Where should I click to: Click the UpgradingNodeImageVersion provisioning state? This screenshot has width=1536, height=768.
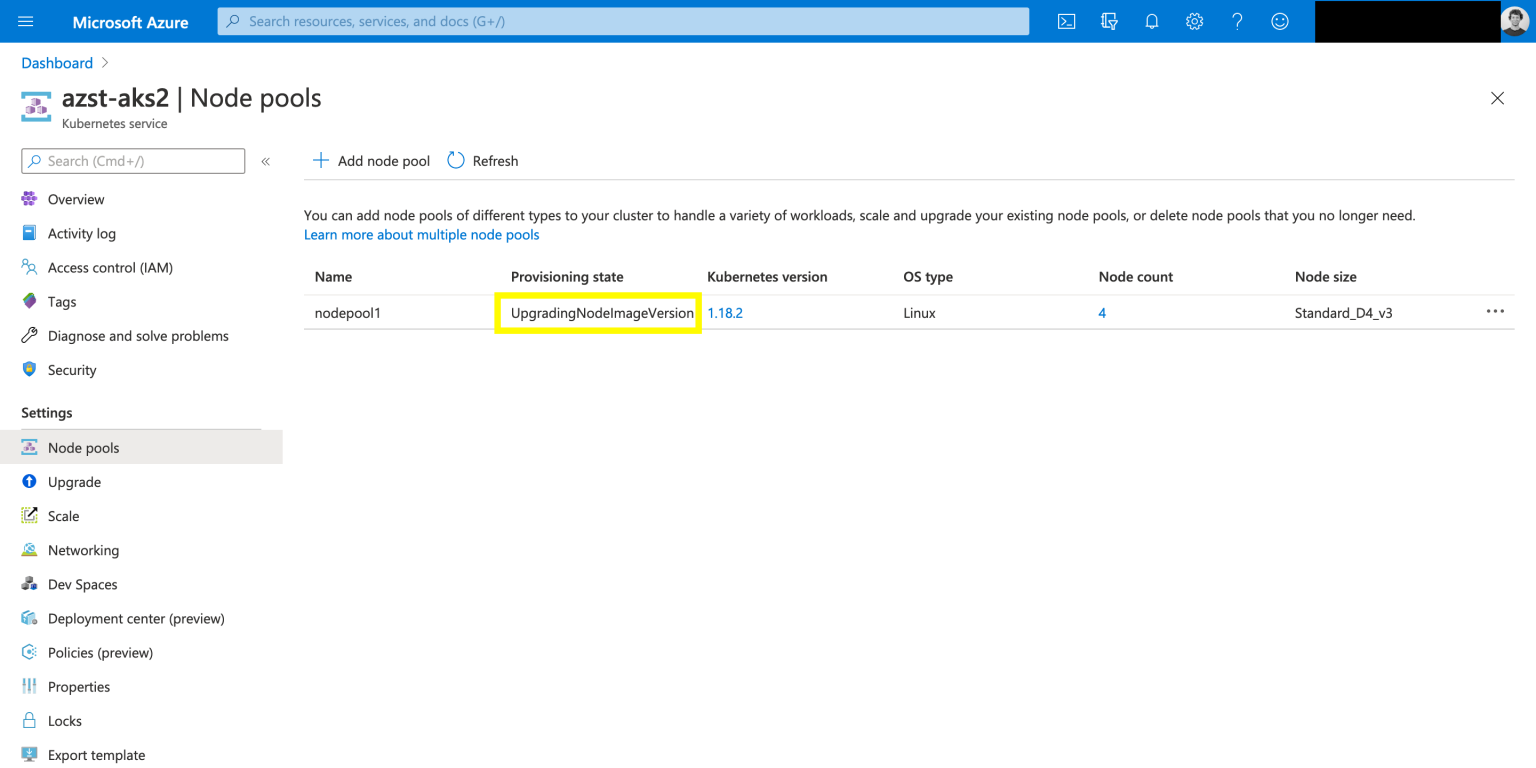(x=602, y=313)
